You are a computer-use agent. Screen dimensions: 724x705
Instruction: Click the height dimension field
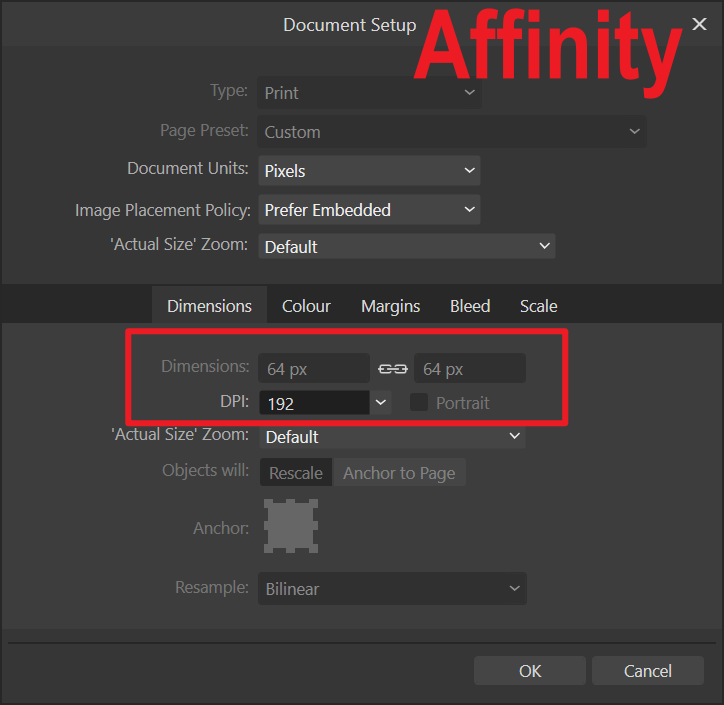[470, 368]
